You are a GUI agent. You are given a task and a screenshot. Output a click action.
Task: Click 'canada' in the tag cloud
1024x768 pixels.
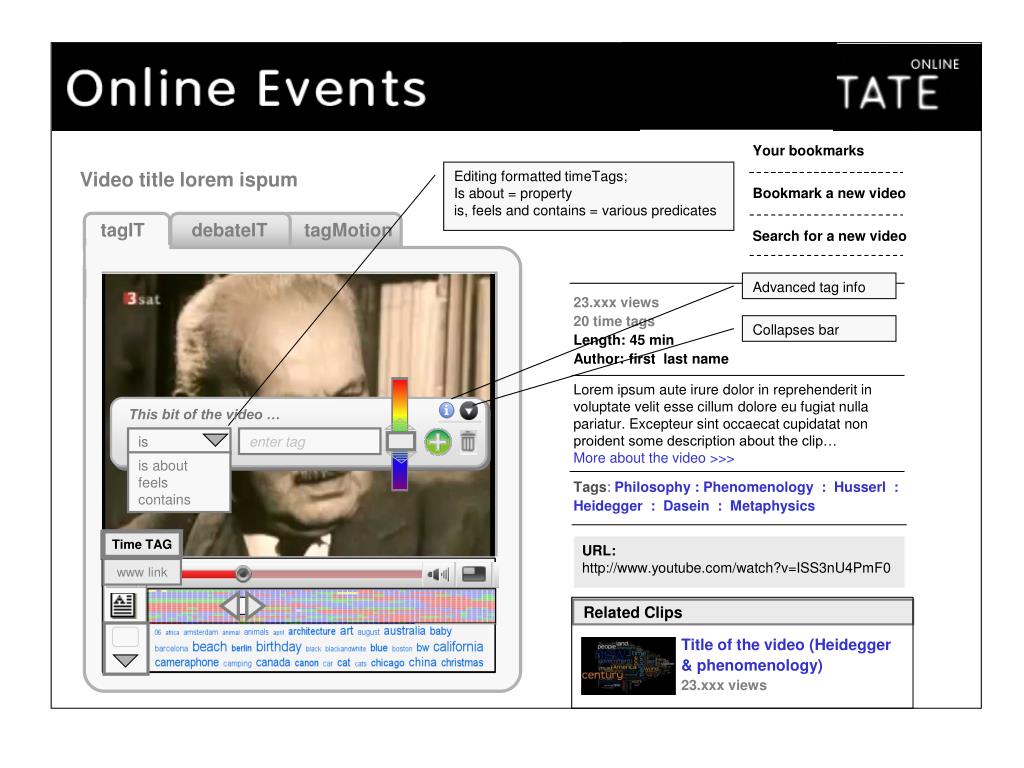273,662
